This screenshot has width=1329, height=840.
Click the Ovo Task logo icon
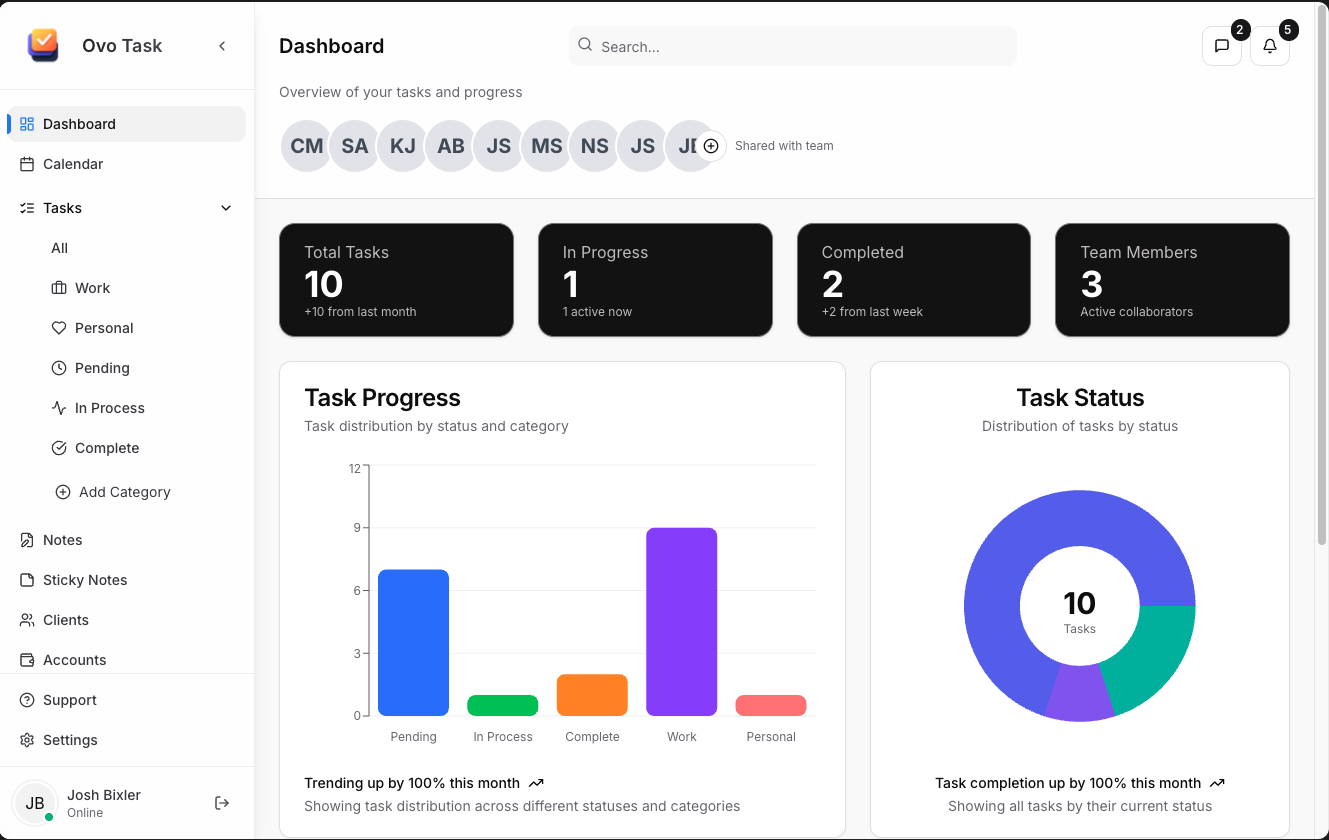(x=41, y=45)
